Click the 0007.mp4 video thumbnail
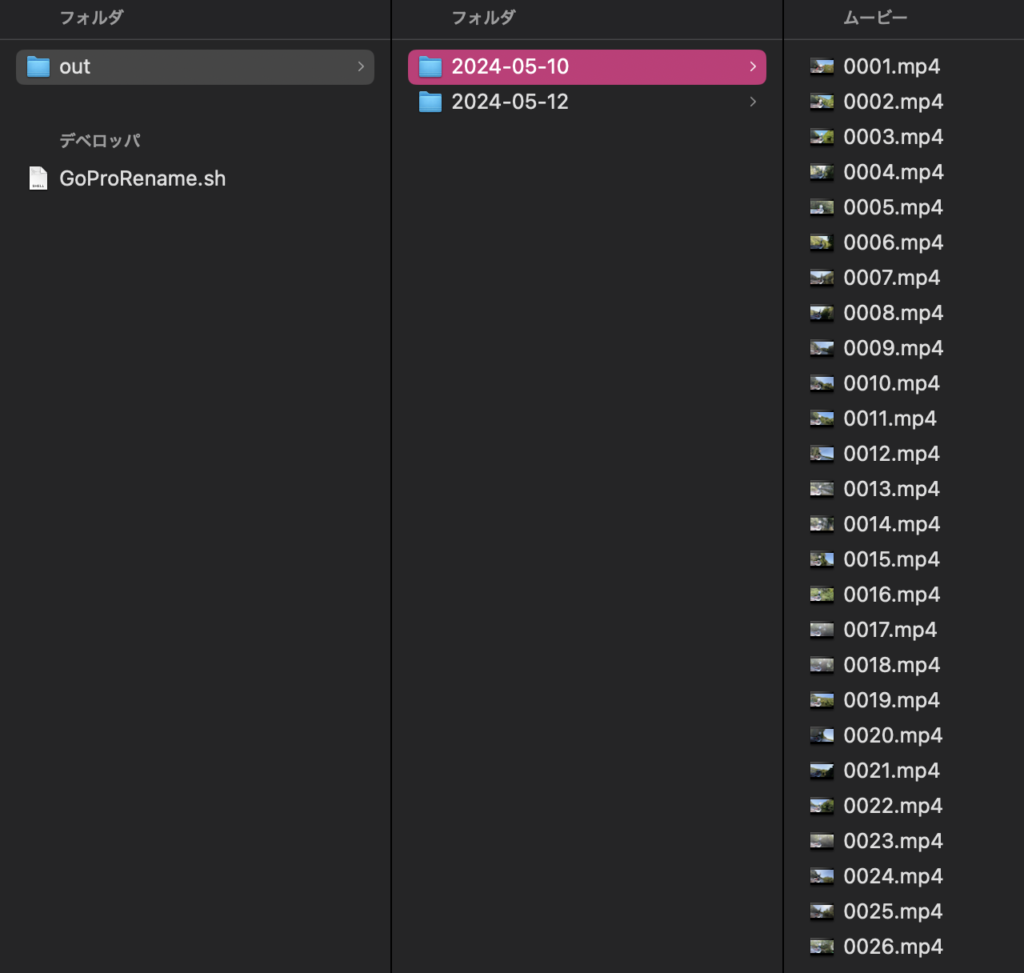 click(x=822, y=278)
